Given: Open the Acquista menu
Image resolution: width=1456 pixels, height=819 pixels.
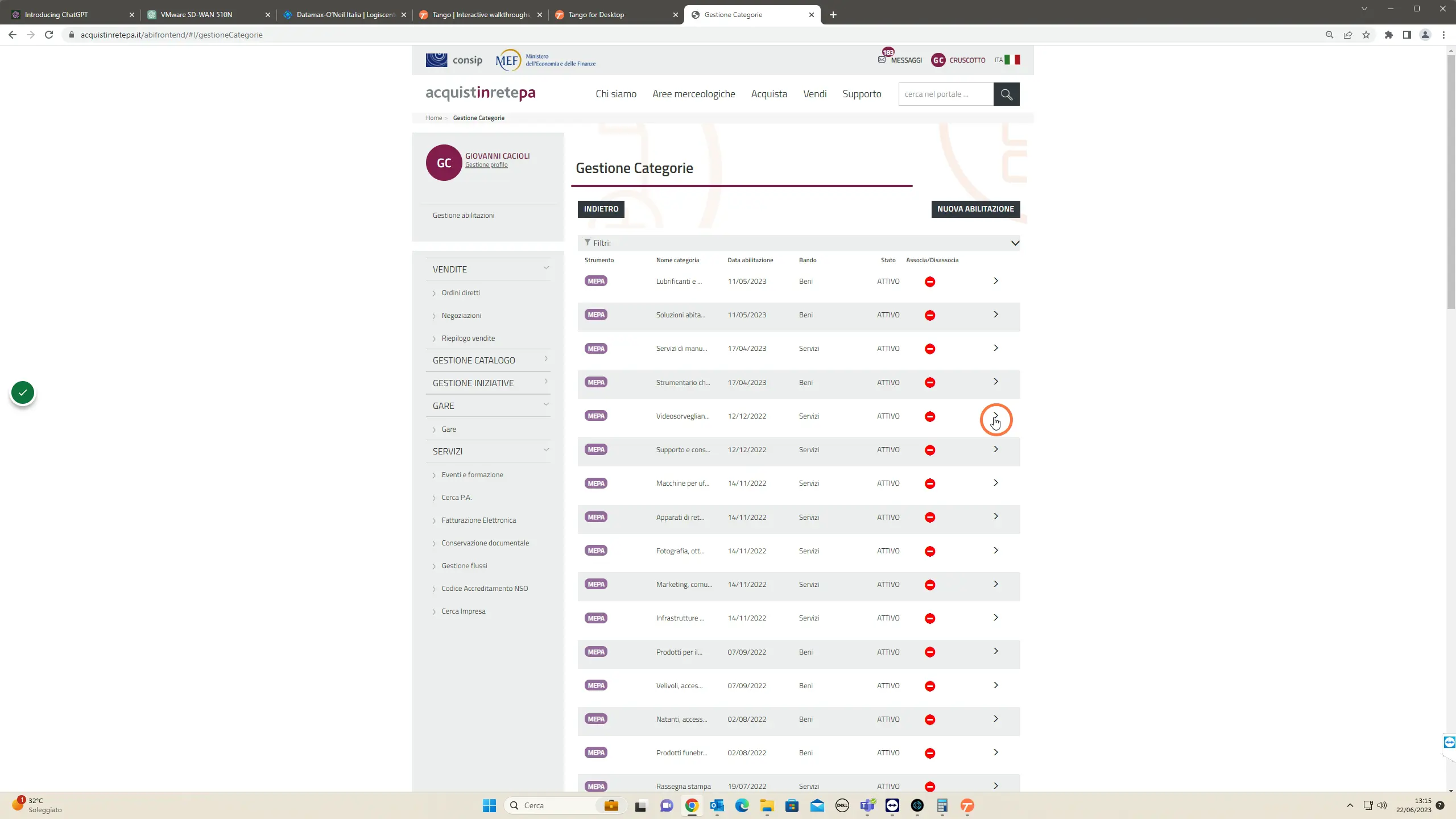Looking at the screenshot, I should pos(769,94).
